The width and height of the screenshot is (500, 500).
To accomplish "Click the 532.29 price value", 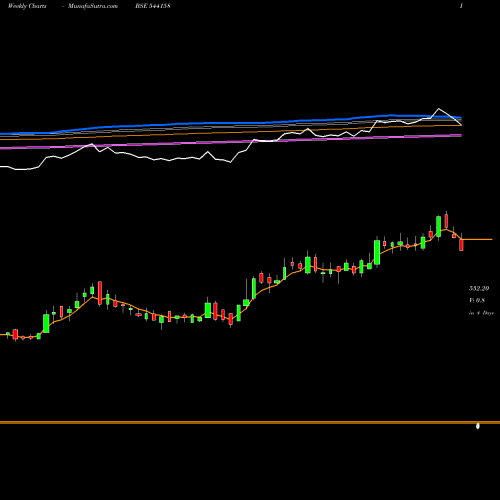I will point(479,288).
